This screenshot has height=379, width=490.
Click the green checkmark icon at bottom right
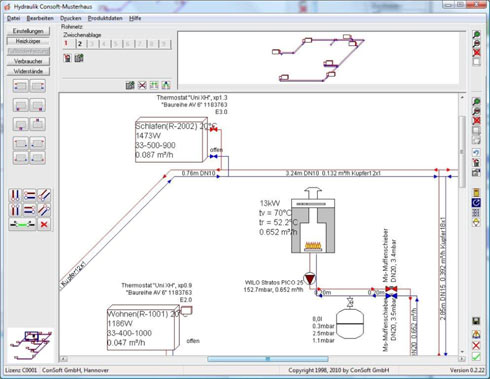tap(476, 356)
